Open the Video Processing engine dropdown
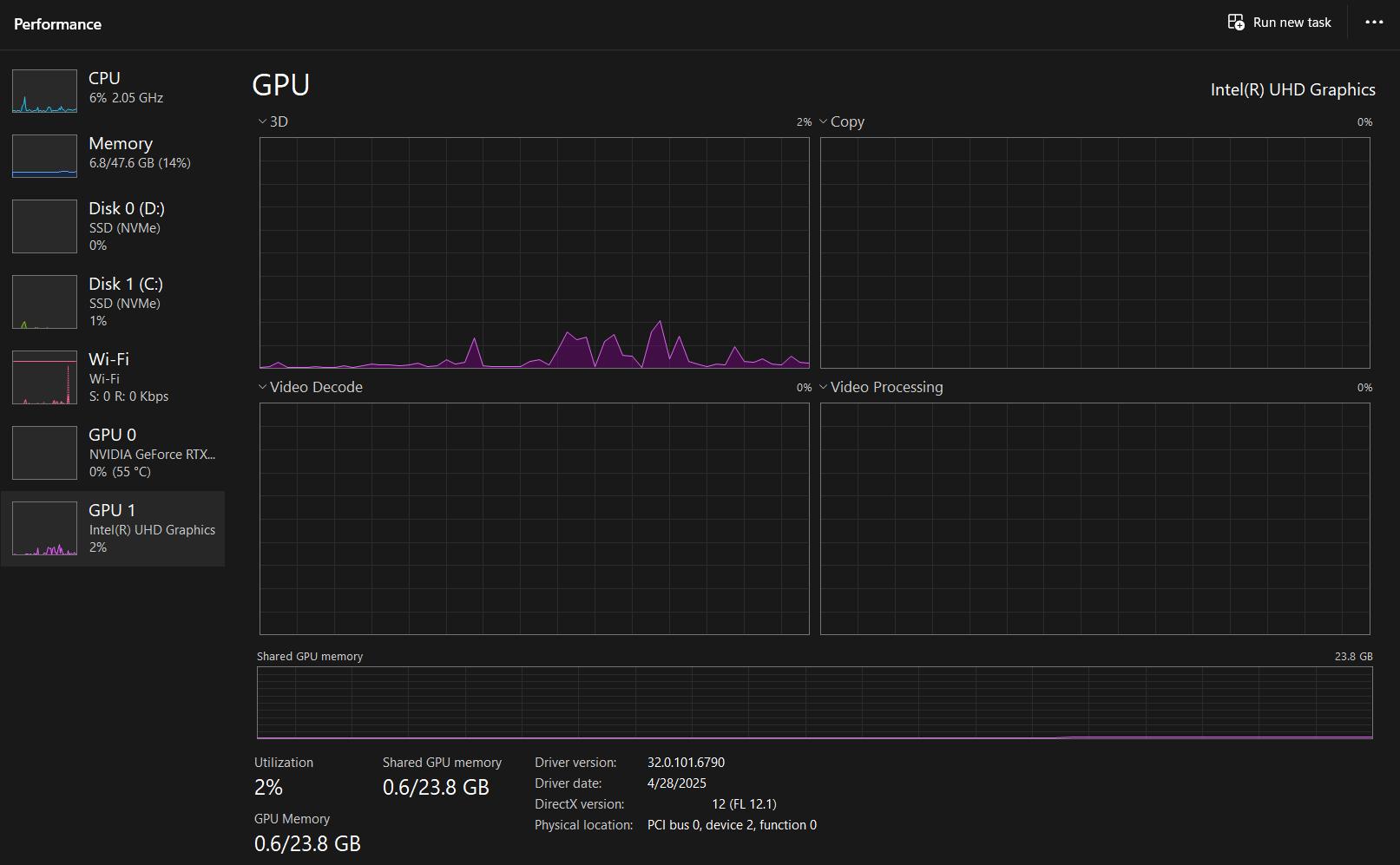The image size is (1400, 865). [824, 387]
